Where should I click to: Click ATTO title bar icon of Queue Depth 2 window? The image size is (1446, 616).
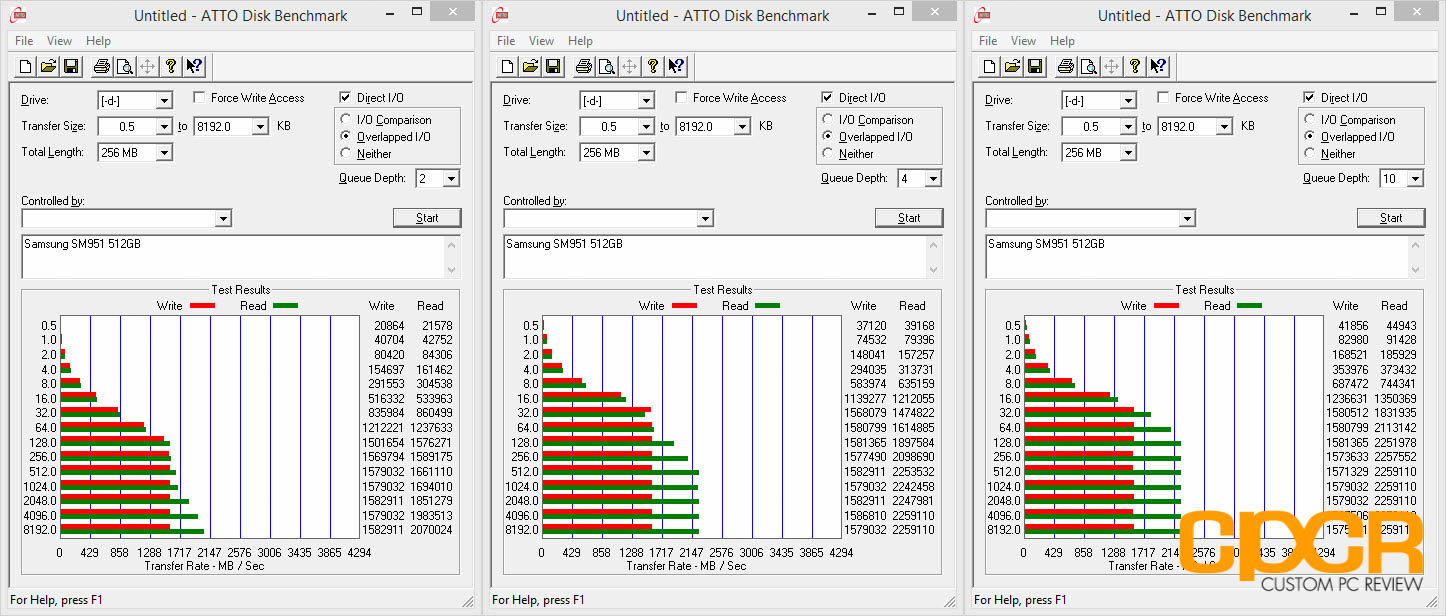(18, 15)
